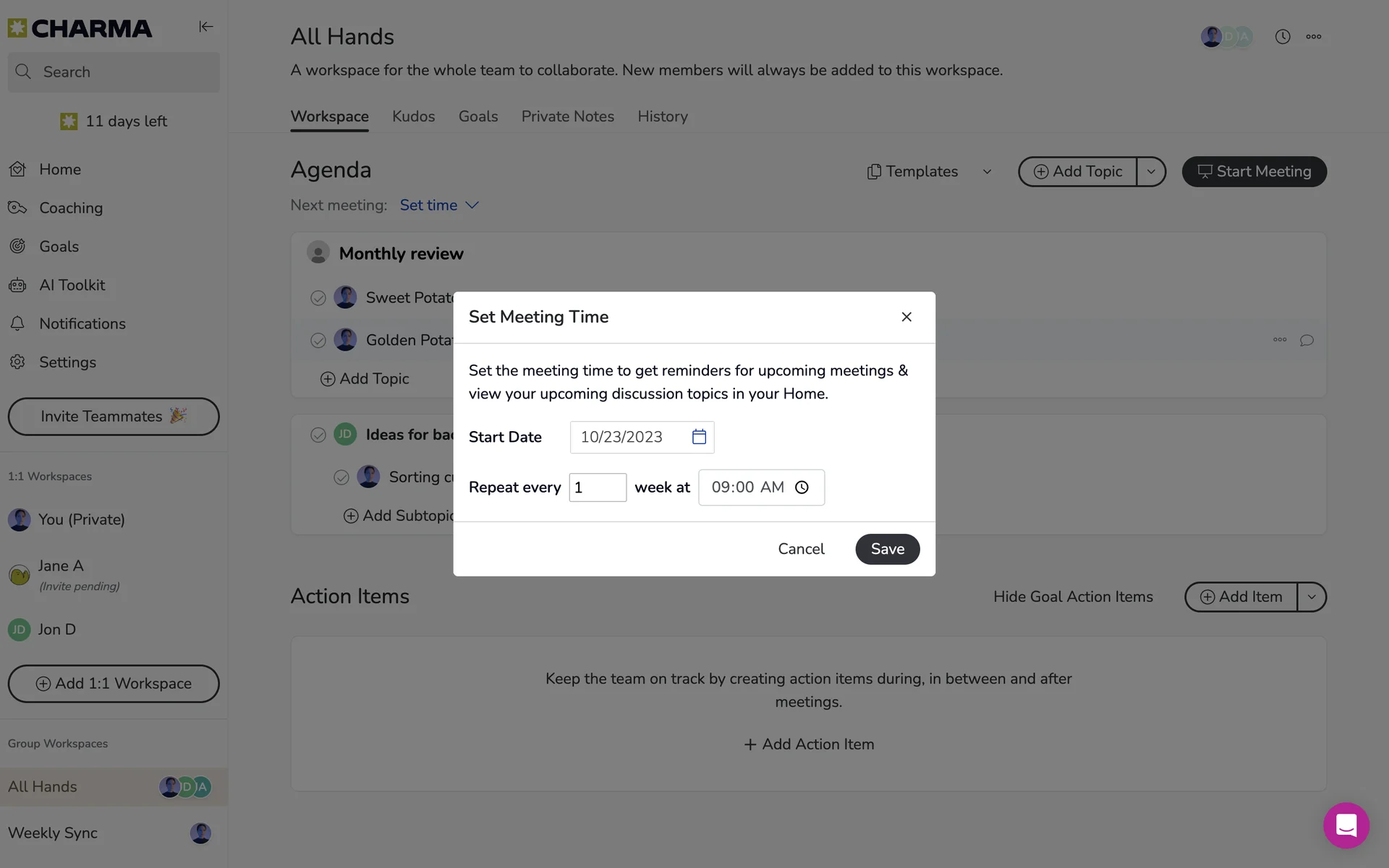Expand the Add Topic dropdown arrow

[1151, 171]
